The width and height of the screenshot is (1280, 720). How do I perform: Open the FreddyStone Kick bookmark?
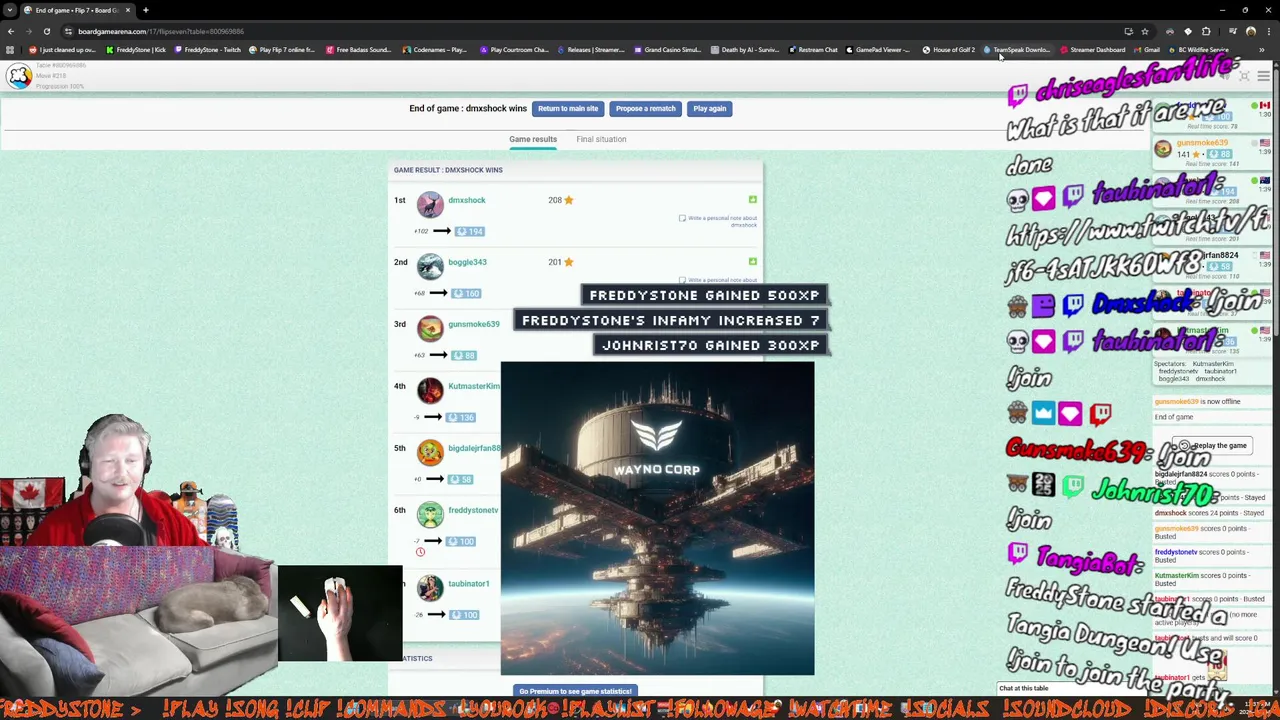tap(136, 50)
